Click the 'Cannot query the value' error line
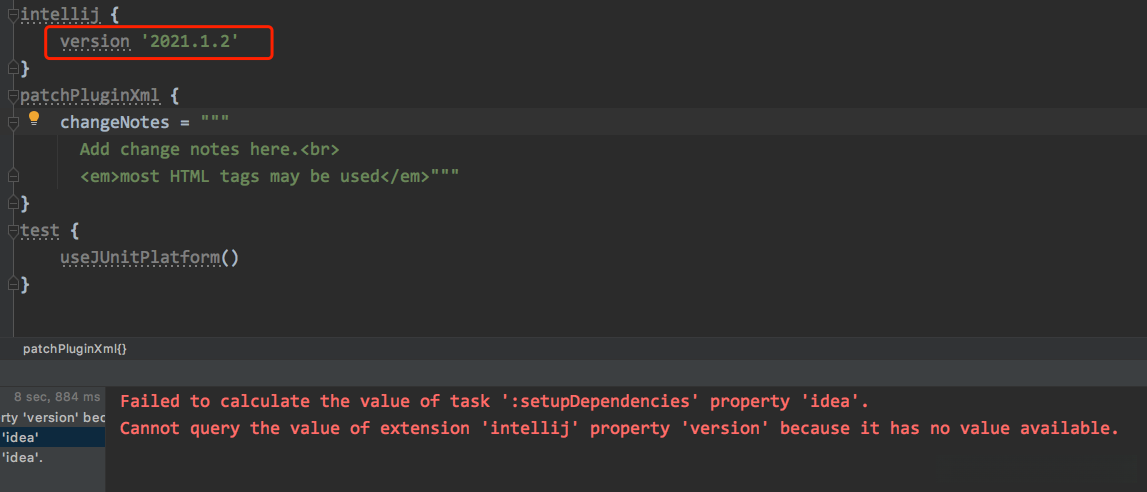This screenshot has height=492, width=1147. 618,429
